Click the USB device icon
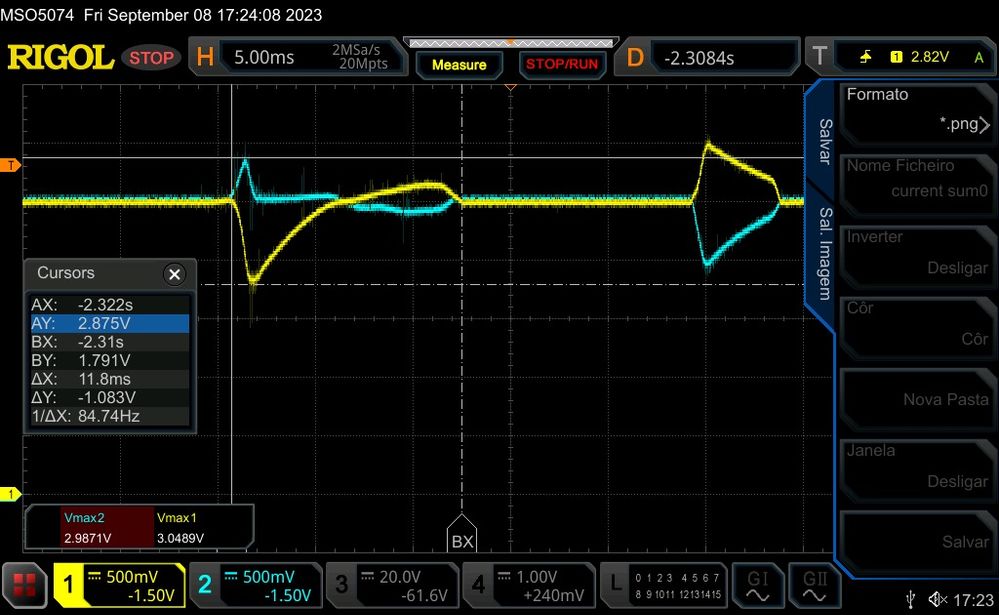 pos(910,599)
